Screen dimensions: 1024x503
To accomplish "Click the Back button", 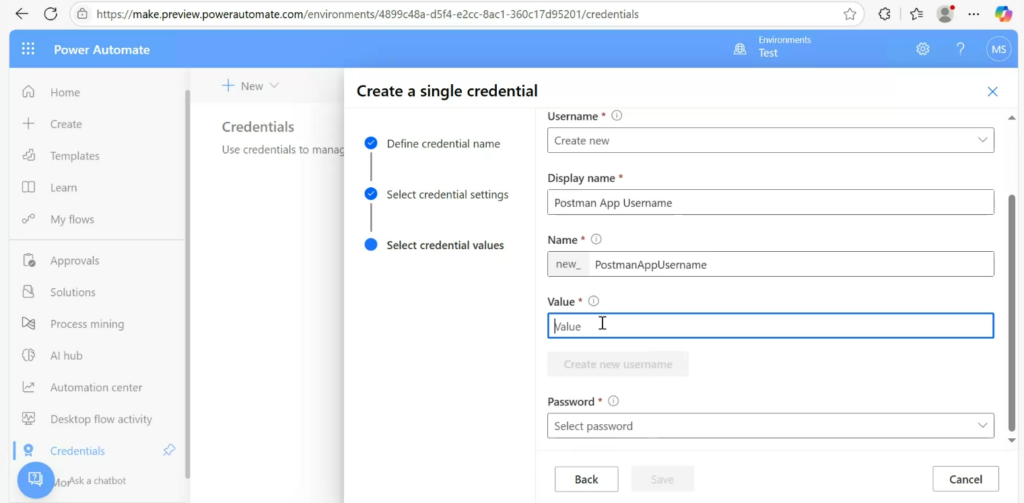I will pyautogui.click(x=586, y=479).
